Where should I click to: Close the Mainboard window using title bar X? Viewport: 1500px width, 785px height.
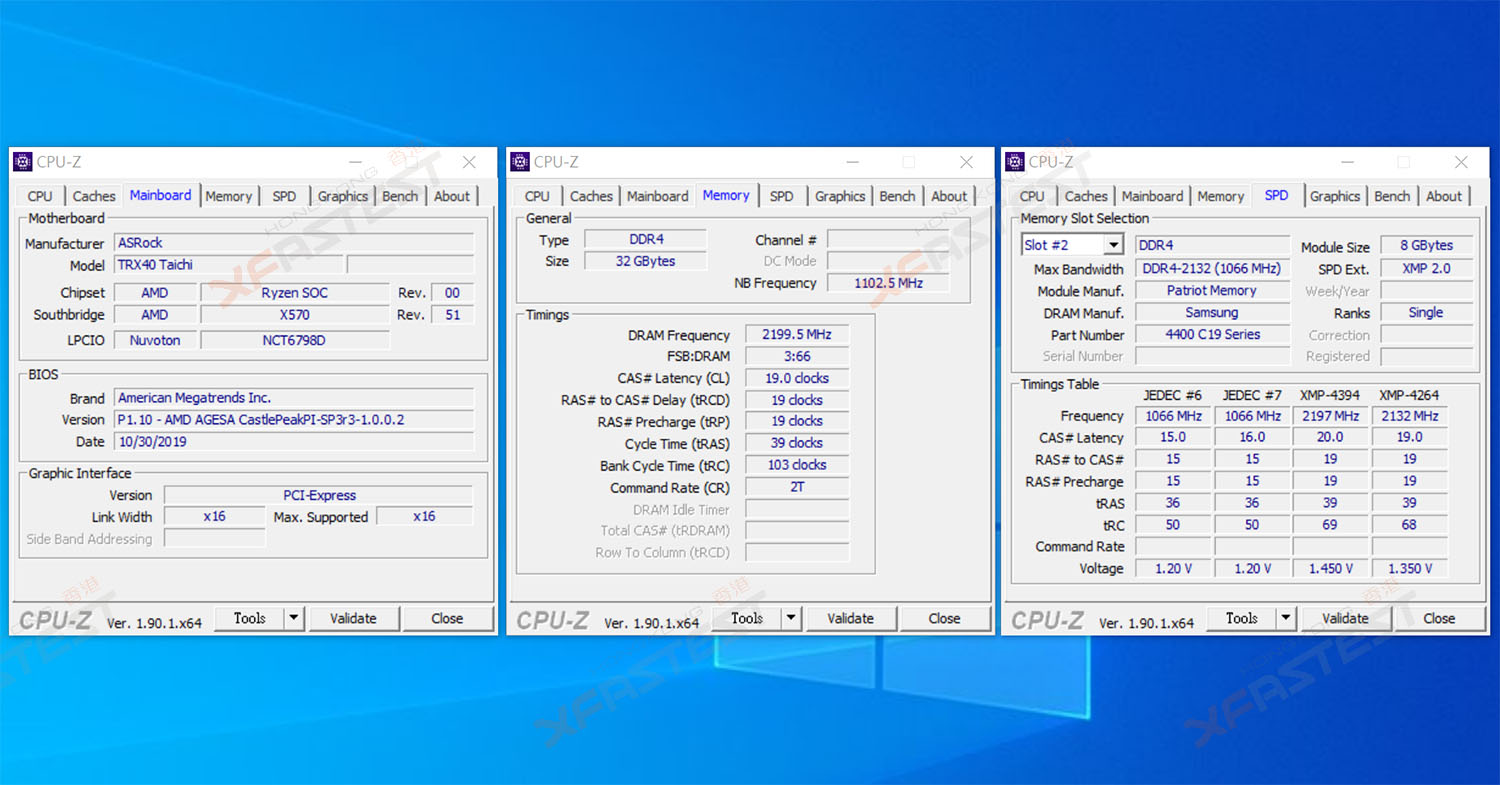tap(469, 162)
